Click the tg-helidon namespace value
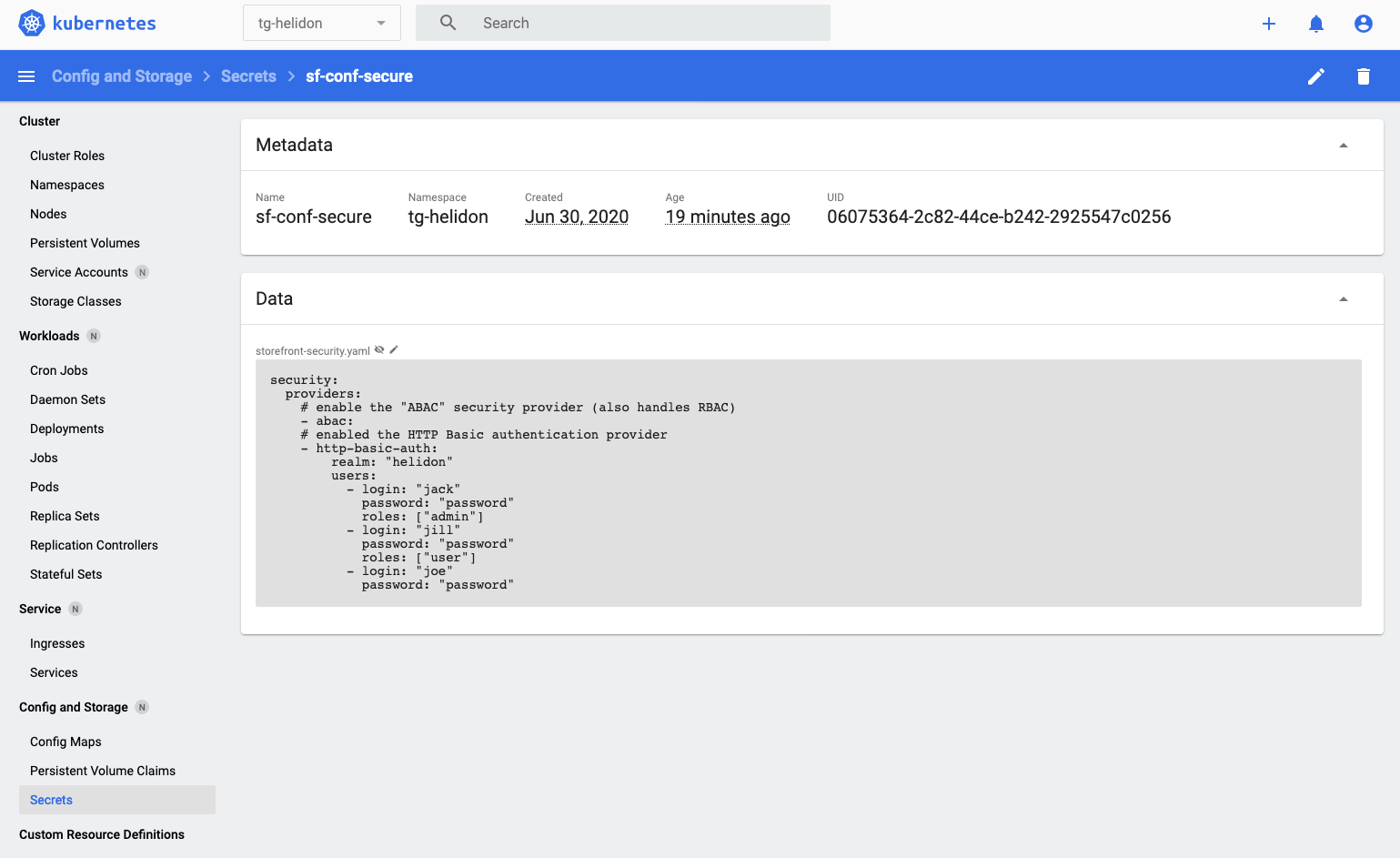Screen dimensions: 1400x858 click(448, 217)
